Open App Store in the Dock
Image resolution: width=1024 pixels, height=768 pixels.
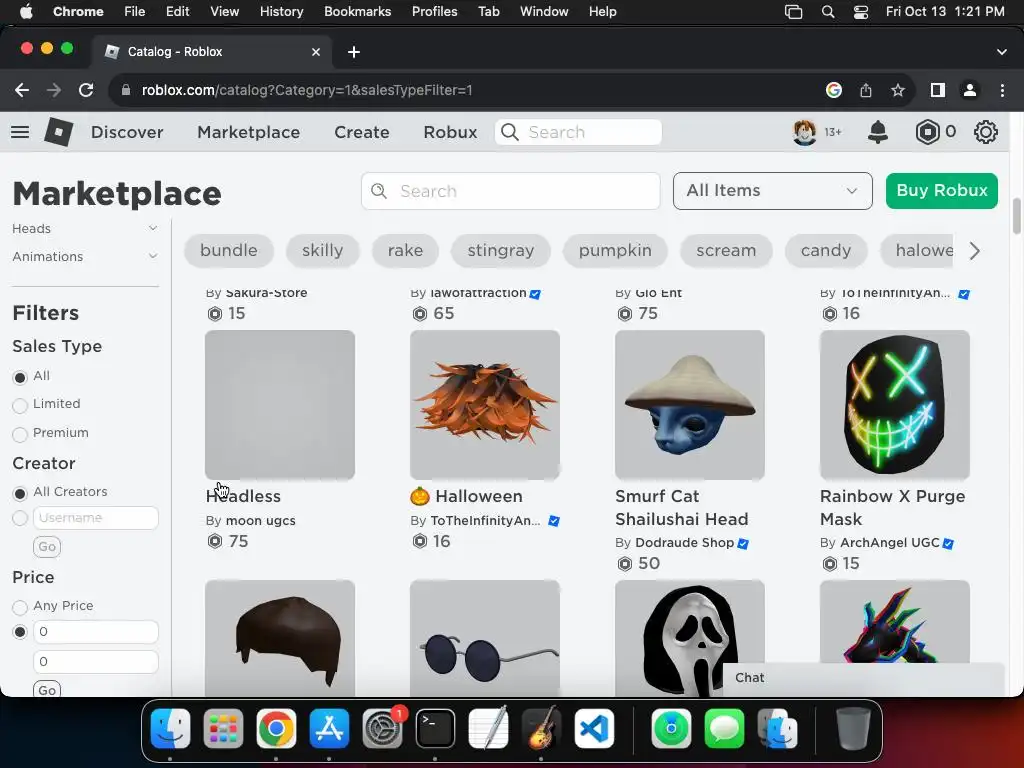[x=329, y=728]
